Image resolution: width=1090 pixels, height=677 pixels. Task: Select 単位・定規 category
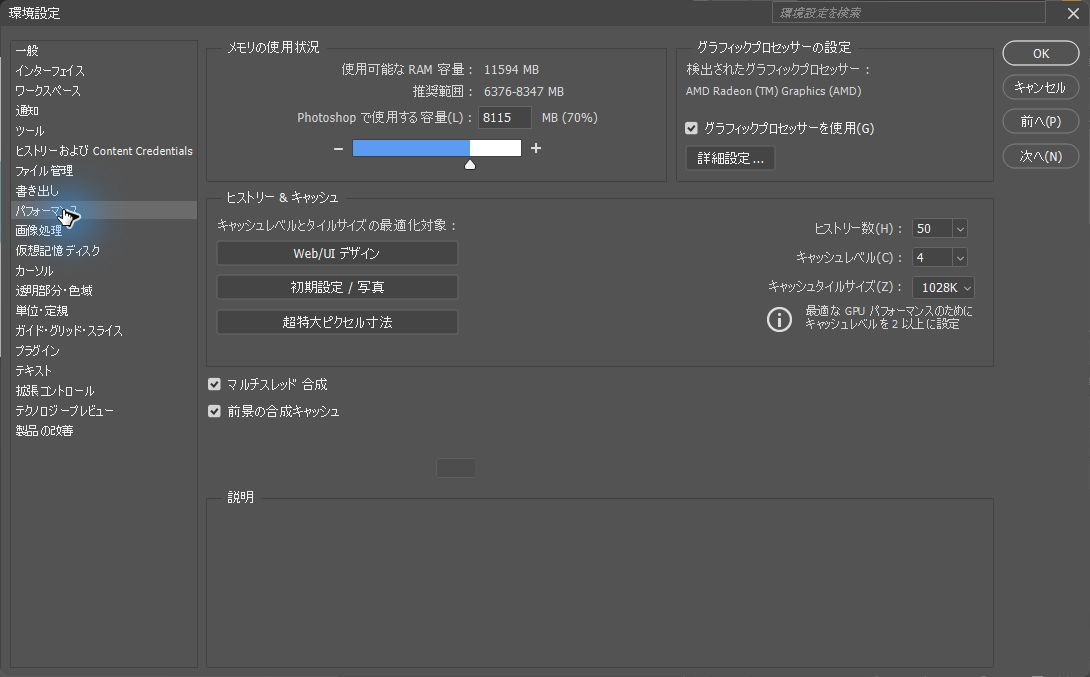tap(104, 311)
